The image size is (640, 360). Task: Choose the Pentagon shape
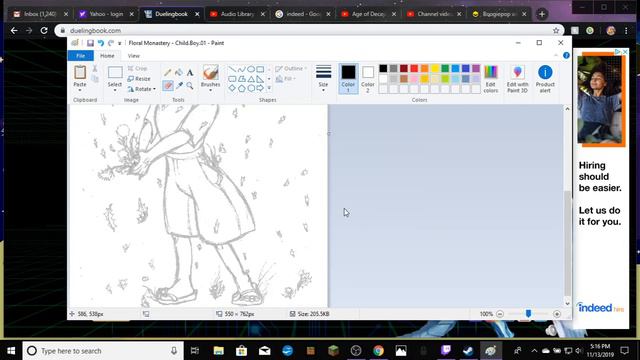click(x=241, y=88)
